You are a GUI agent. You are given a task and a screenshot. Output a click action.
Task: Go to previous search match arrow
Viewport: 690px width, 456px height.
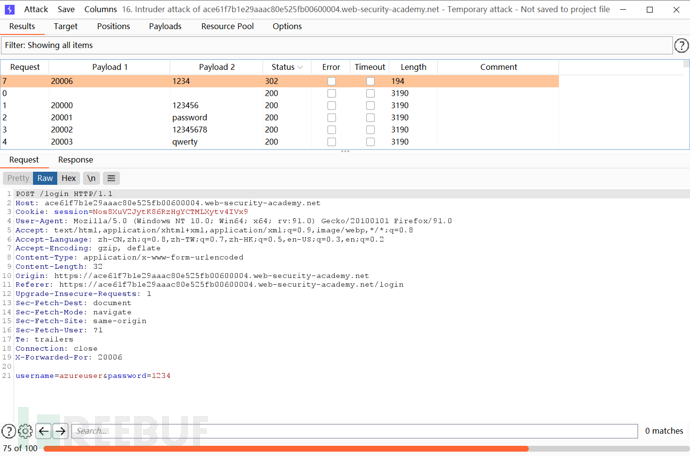point(43,431)
